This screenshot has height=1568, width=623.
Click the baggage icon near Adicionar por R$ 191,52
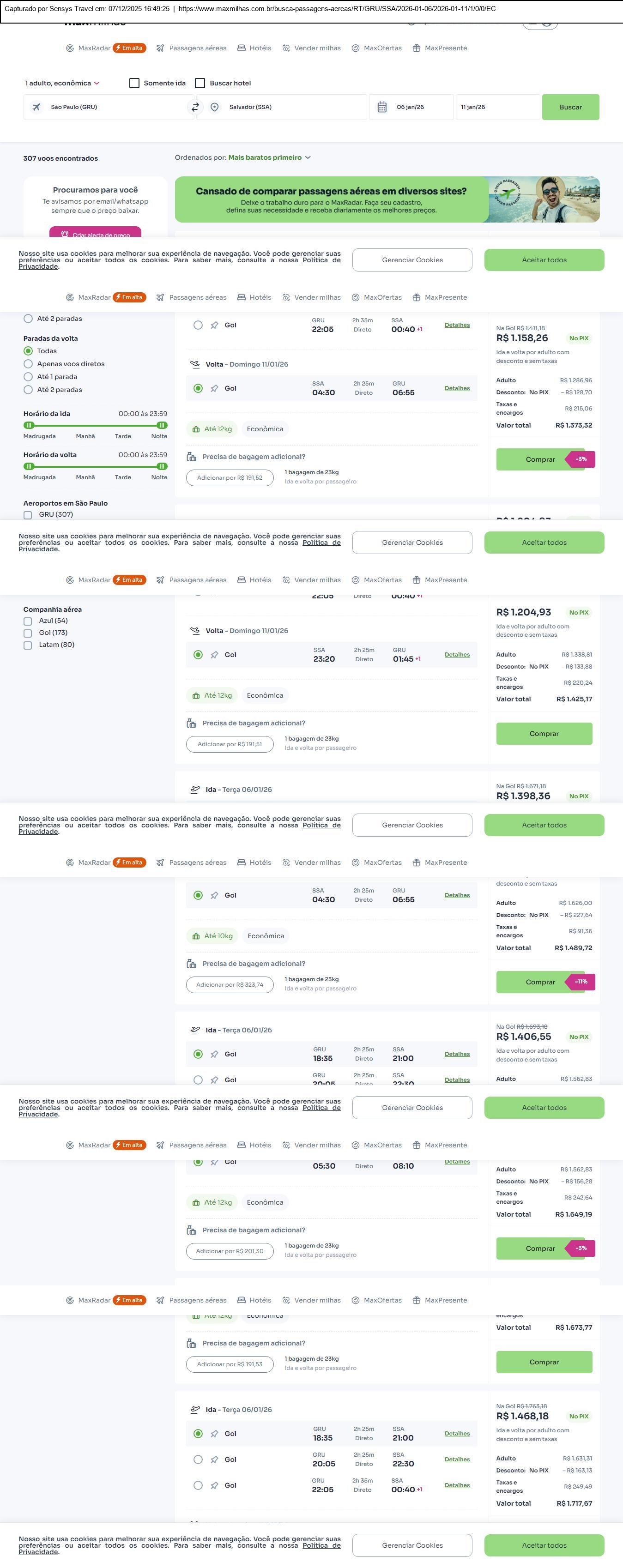click(x=191, y=457)
